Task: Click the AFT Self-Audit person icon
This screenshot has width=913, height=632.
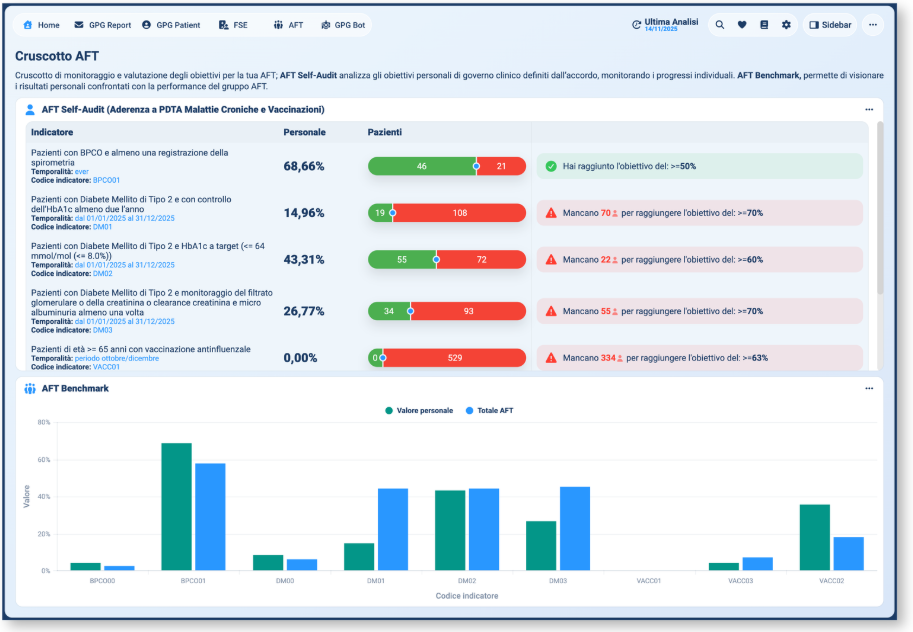Action: 30,110
